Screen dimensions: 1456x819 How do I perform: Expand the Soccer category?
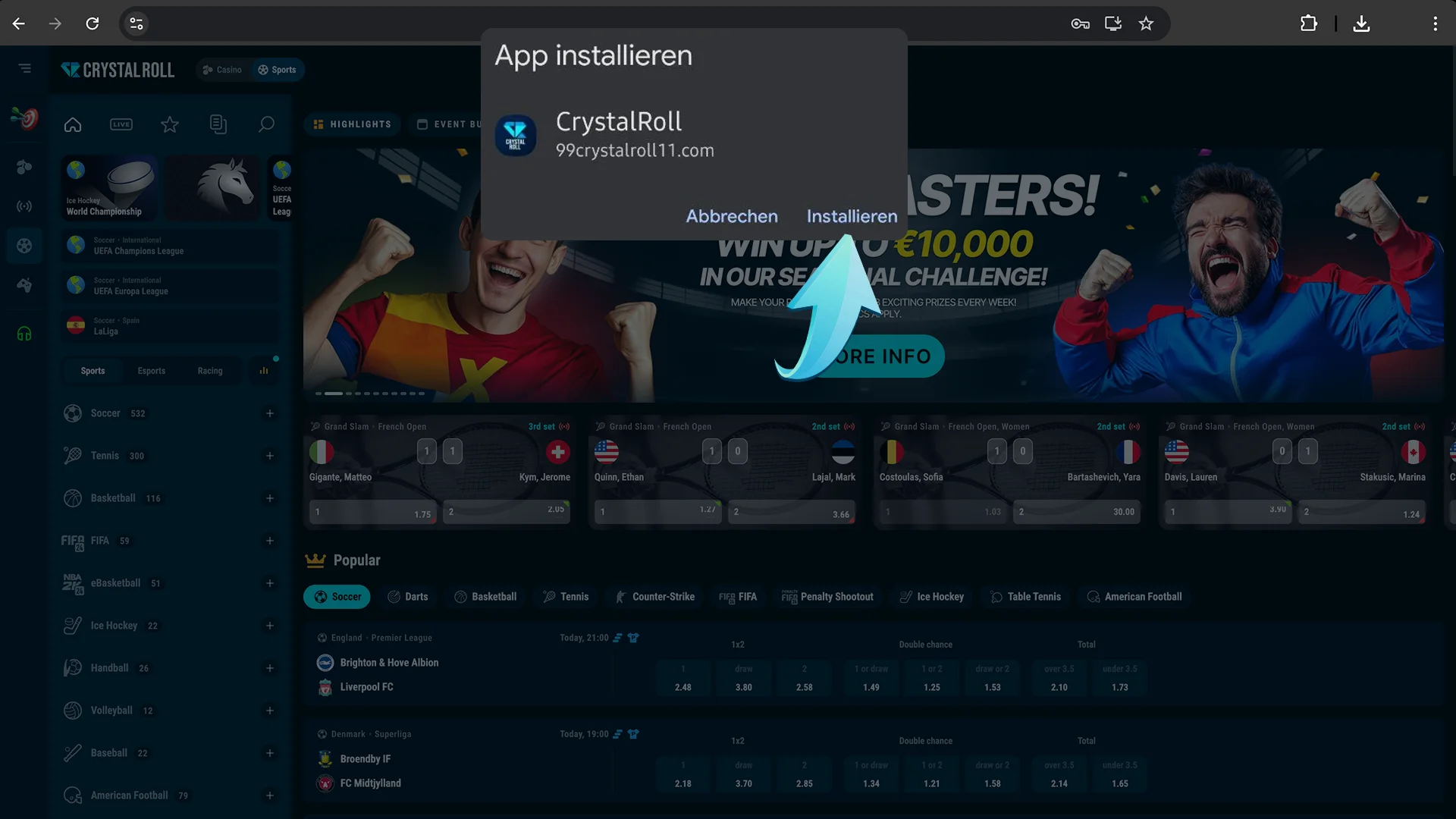269,413
